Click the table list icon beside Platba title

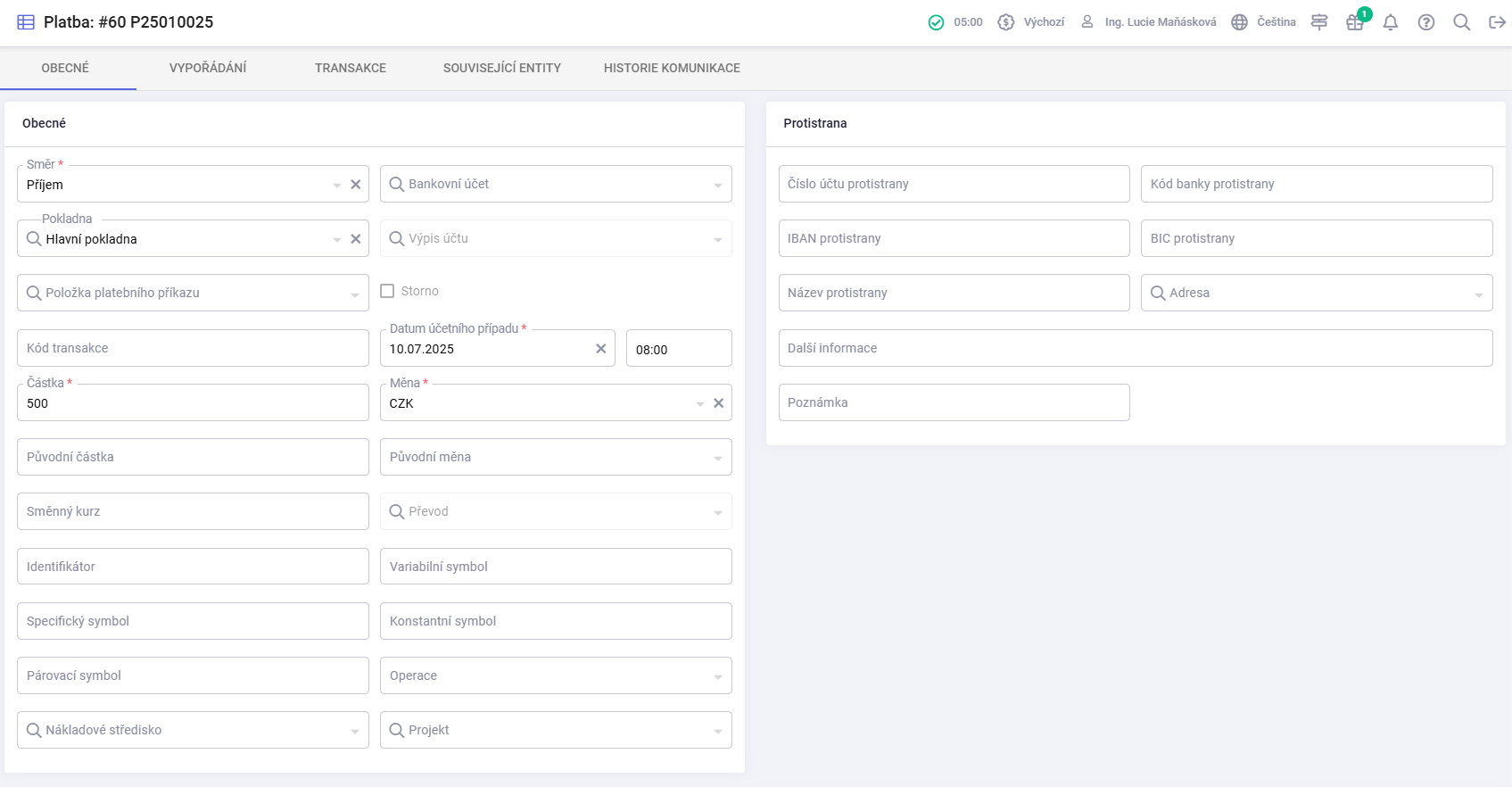point(26,22)
